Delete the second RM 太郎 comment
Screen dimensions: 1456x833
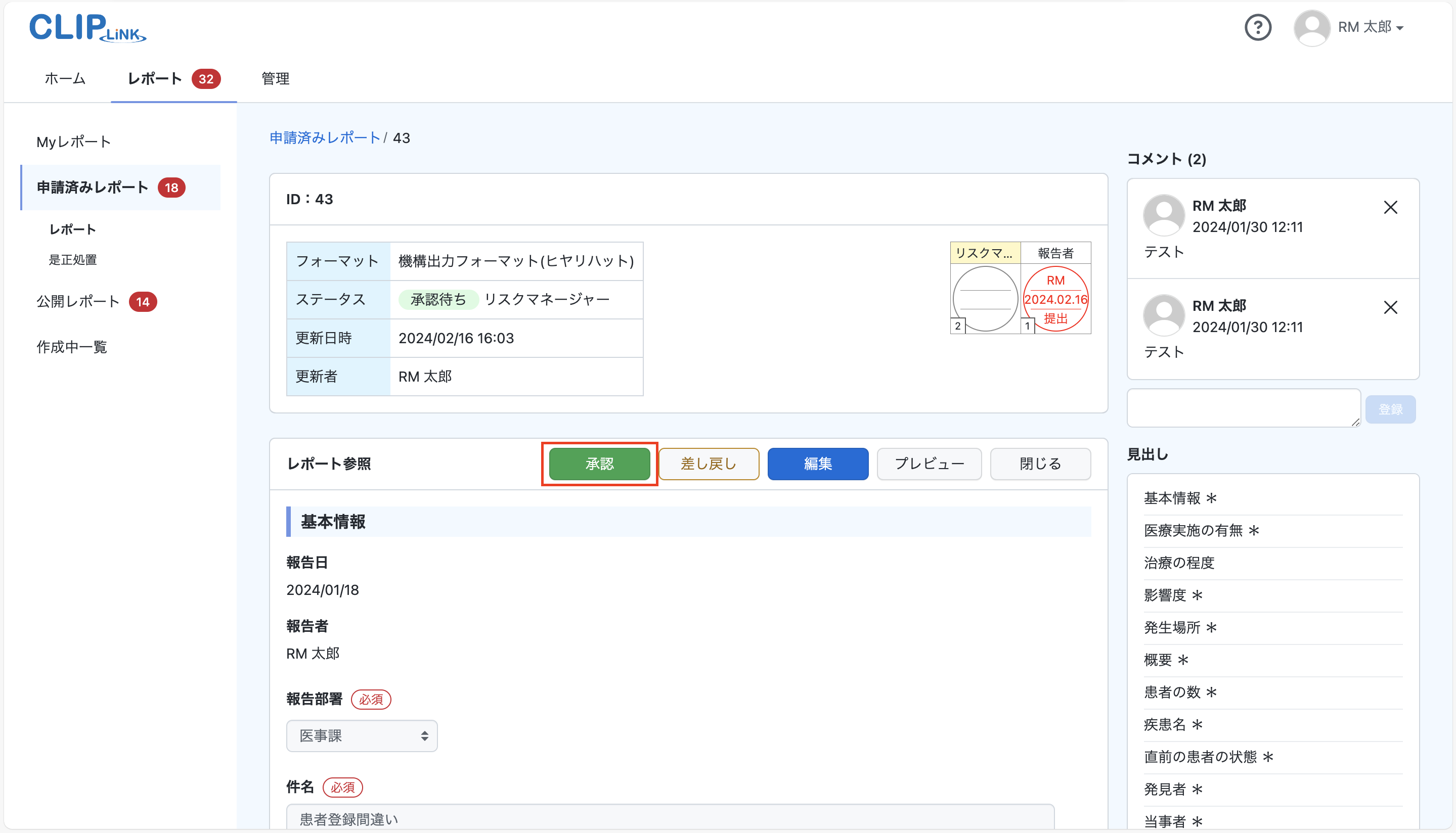(1391, 307)
